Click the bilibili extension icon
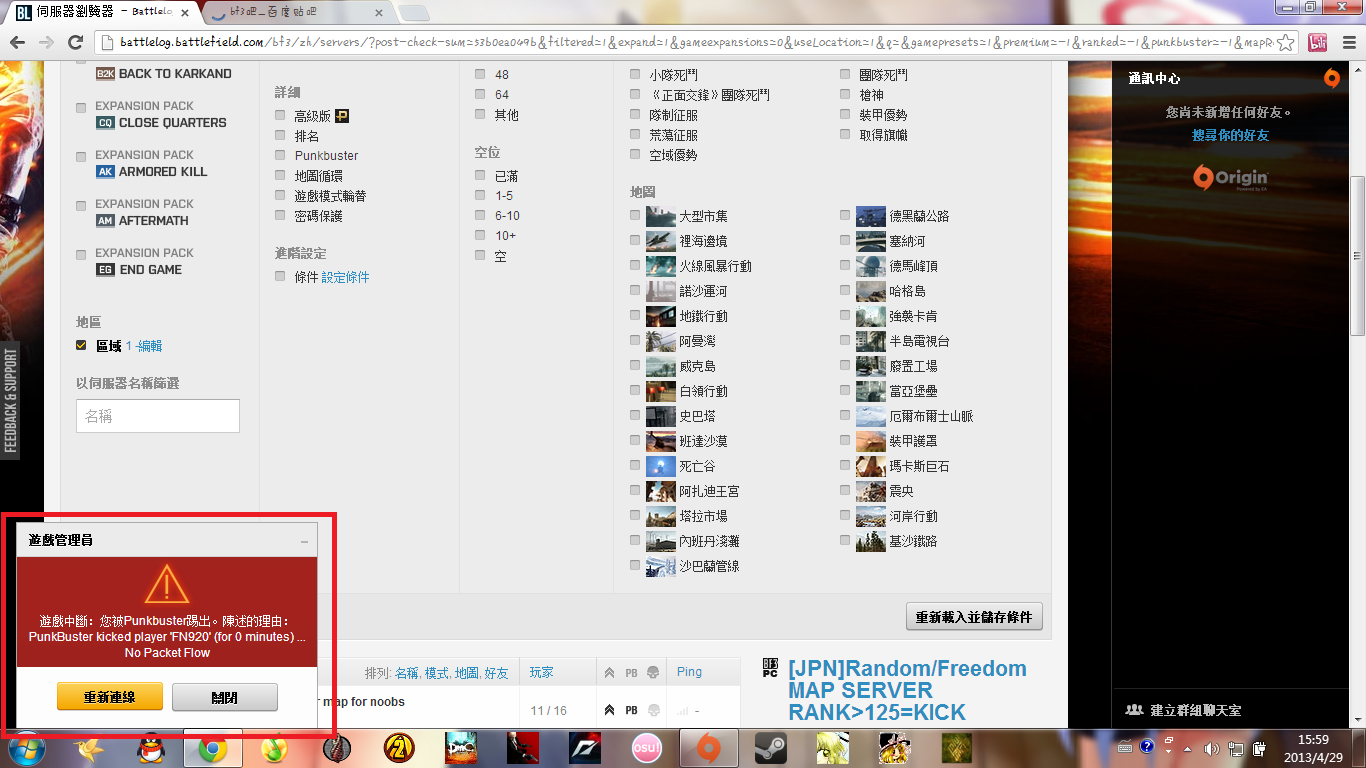 (1318, 42)
